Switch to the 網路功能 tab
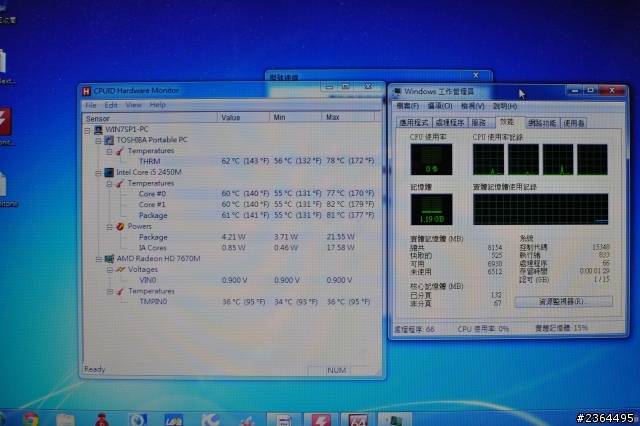The height and width of the screenshot is (426, 640). point(542,123)
